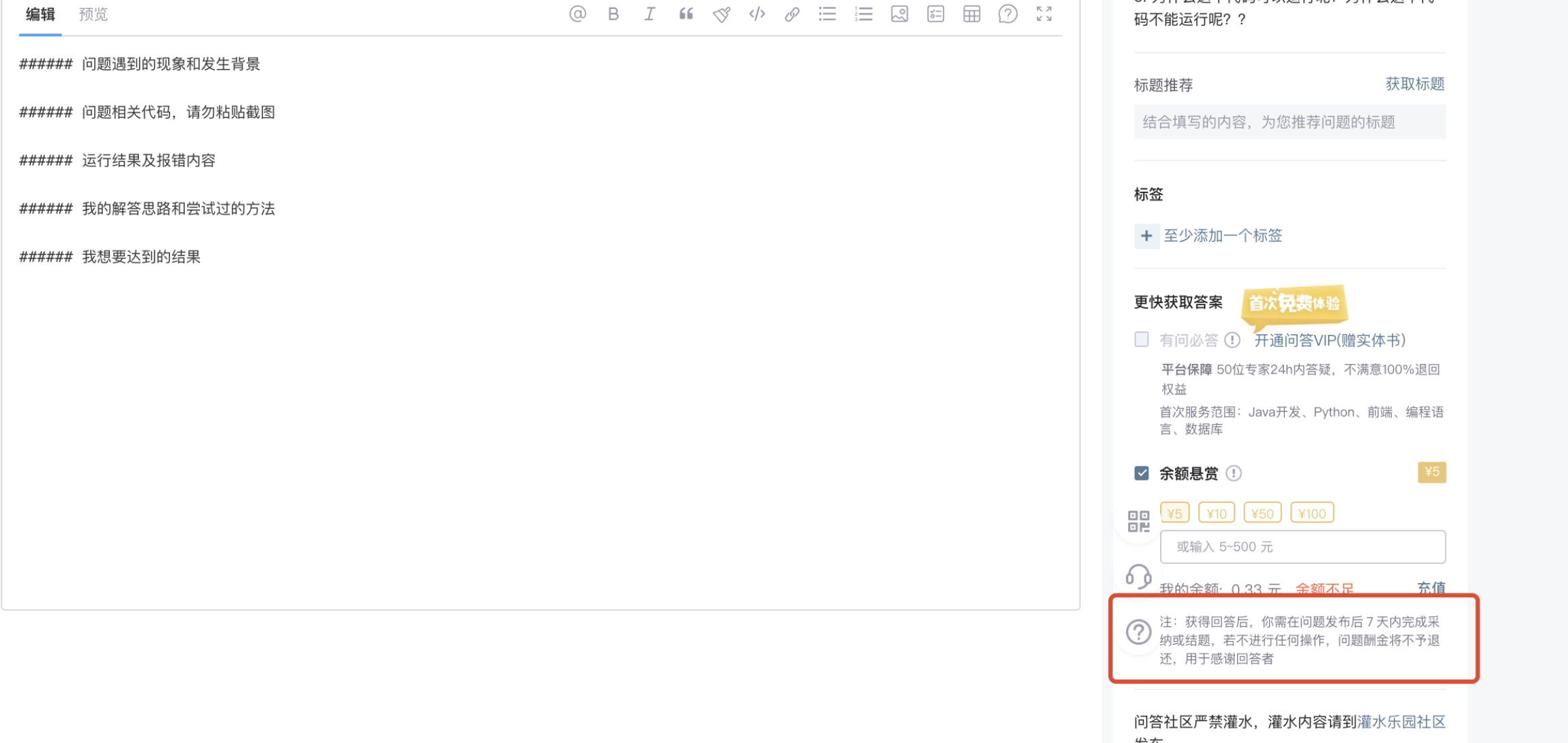Insert a blockquote
The width and height of the screenshot is (1568, 743).
(686, 14)
